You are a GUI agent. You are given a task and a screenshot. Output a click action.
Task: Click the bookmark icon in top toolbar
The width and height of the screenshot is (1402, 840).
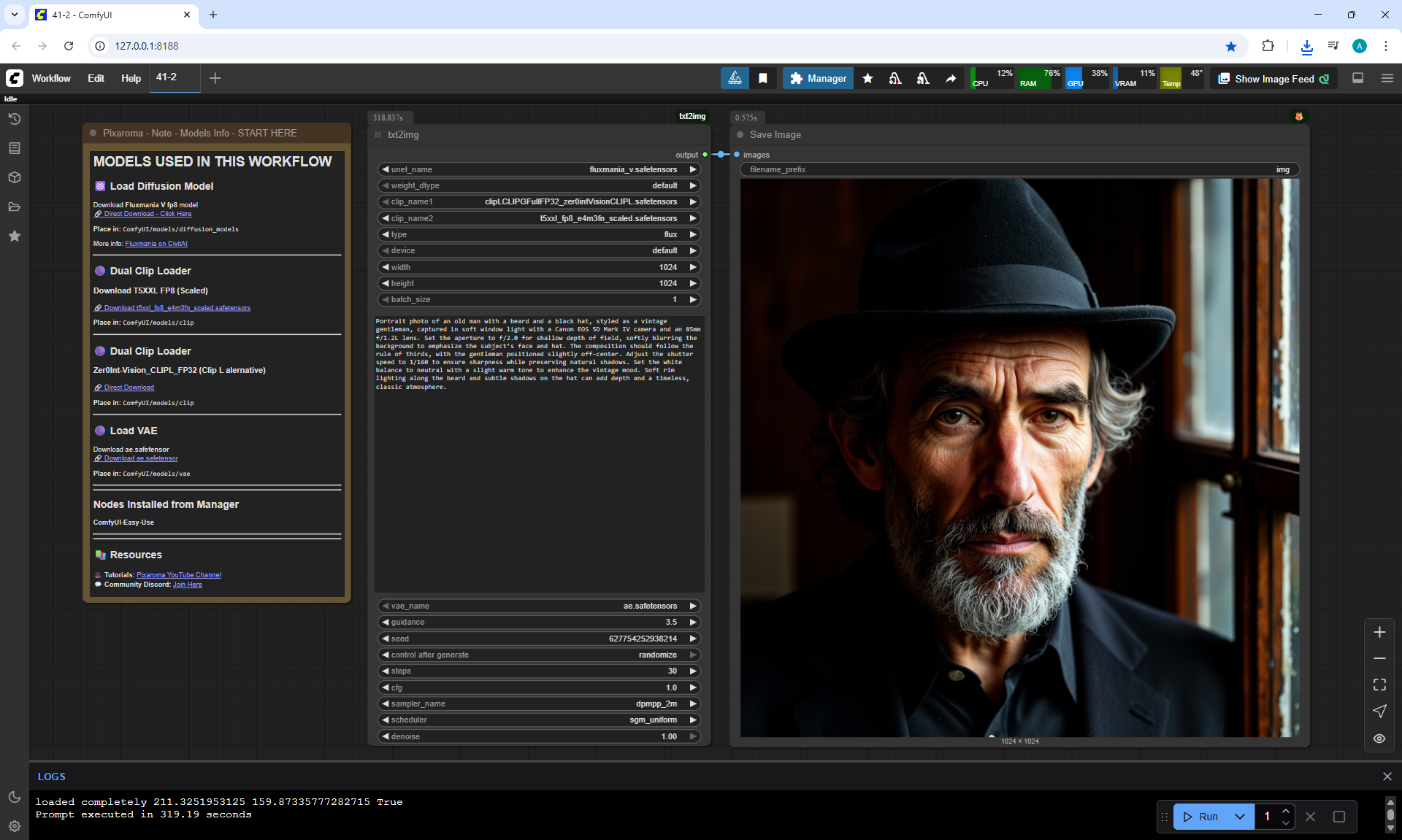[x=762, y=78]
